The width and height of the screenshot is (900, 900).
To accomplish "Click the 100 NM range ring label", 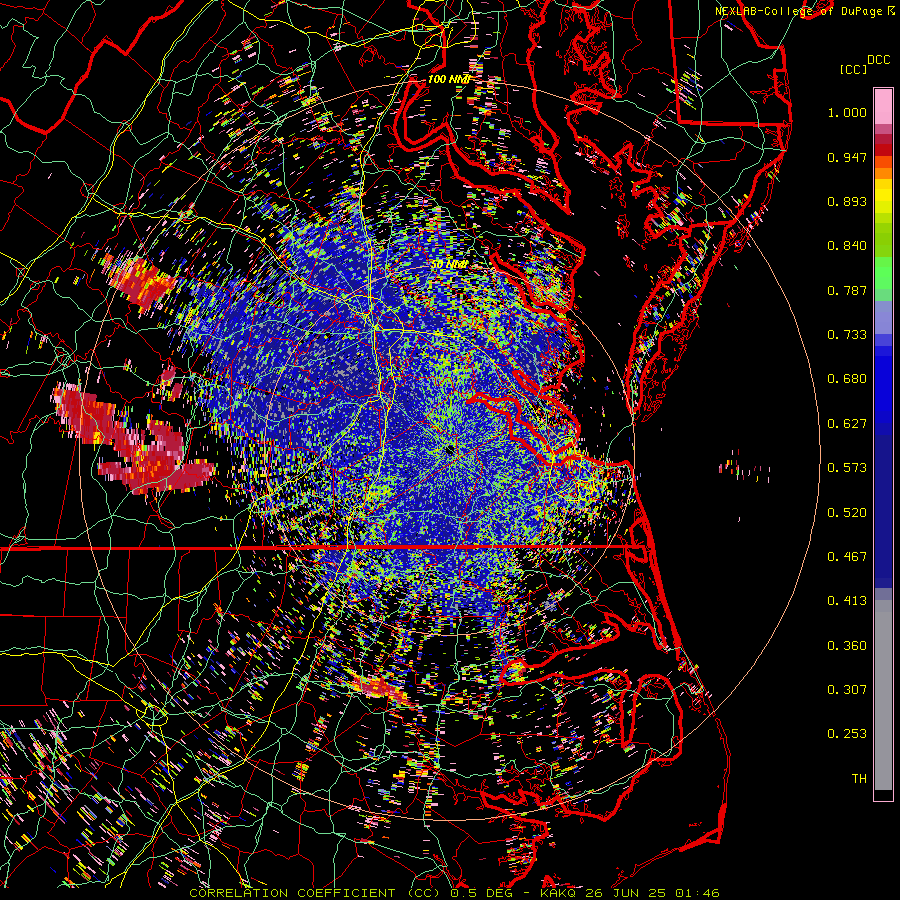I will tap(449, 79).
